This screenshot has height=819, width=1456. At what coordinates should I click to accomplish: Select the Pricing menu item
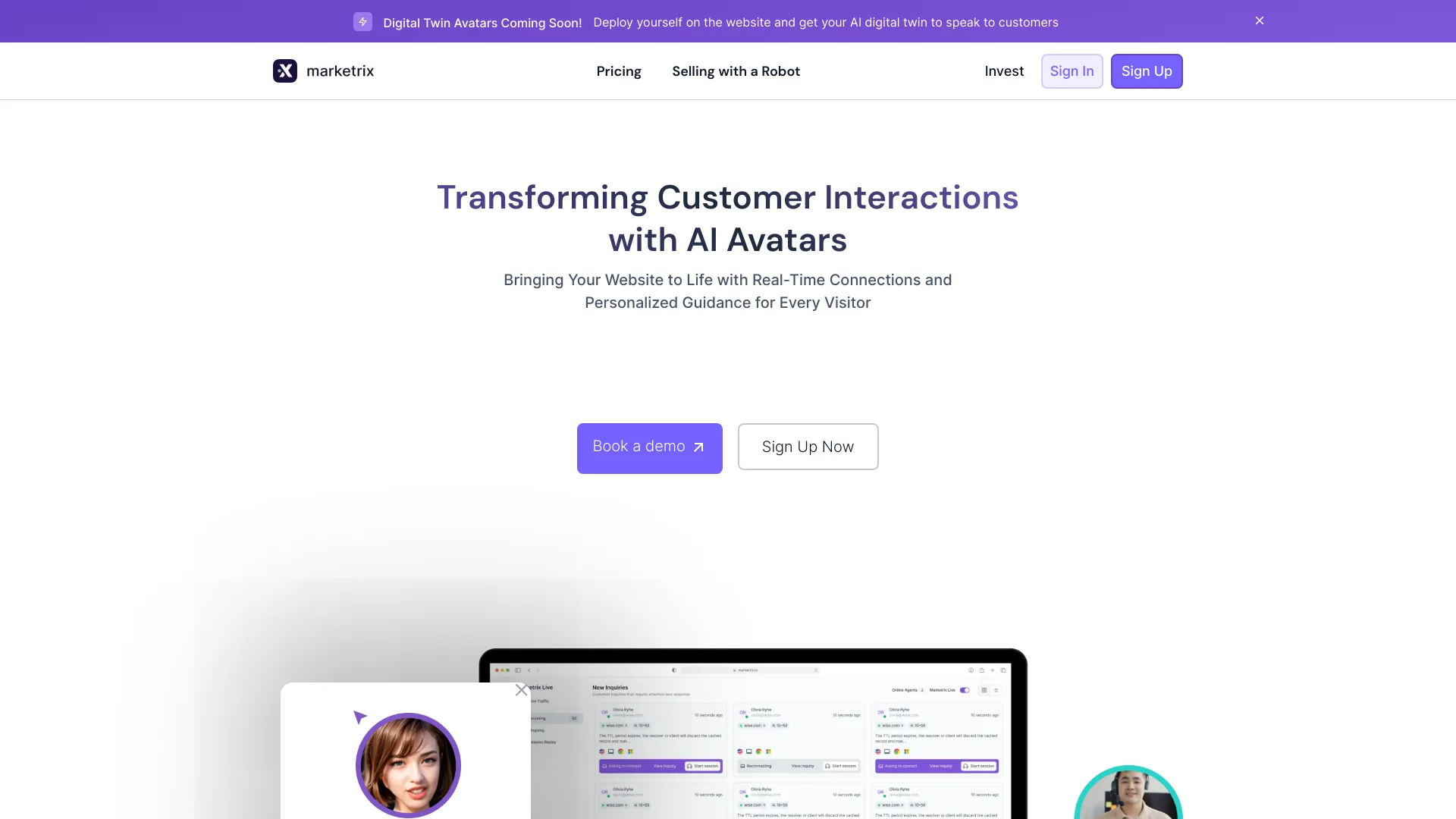(619, 71)
